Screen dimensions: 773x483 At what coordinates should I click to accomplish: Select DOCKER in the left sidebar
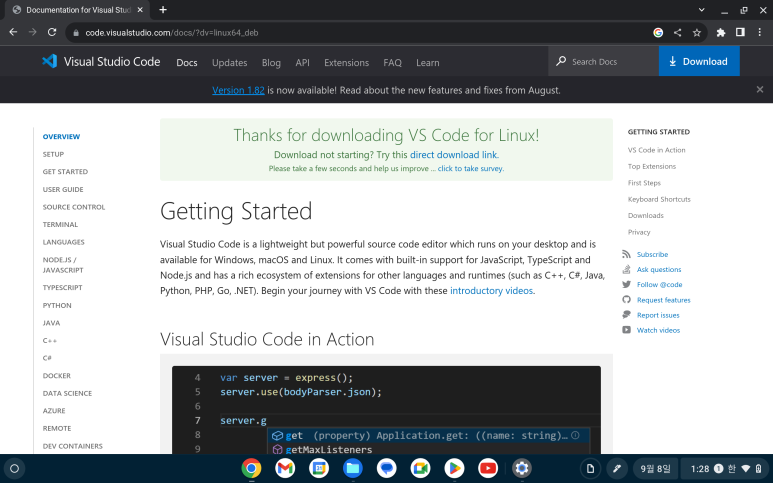(x=57, y=376)
